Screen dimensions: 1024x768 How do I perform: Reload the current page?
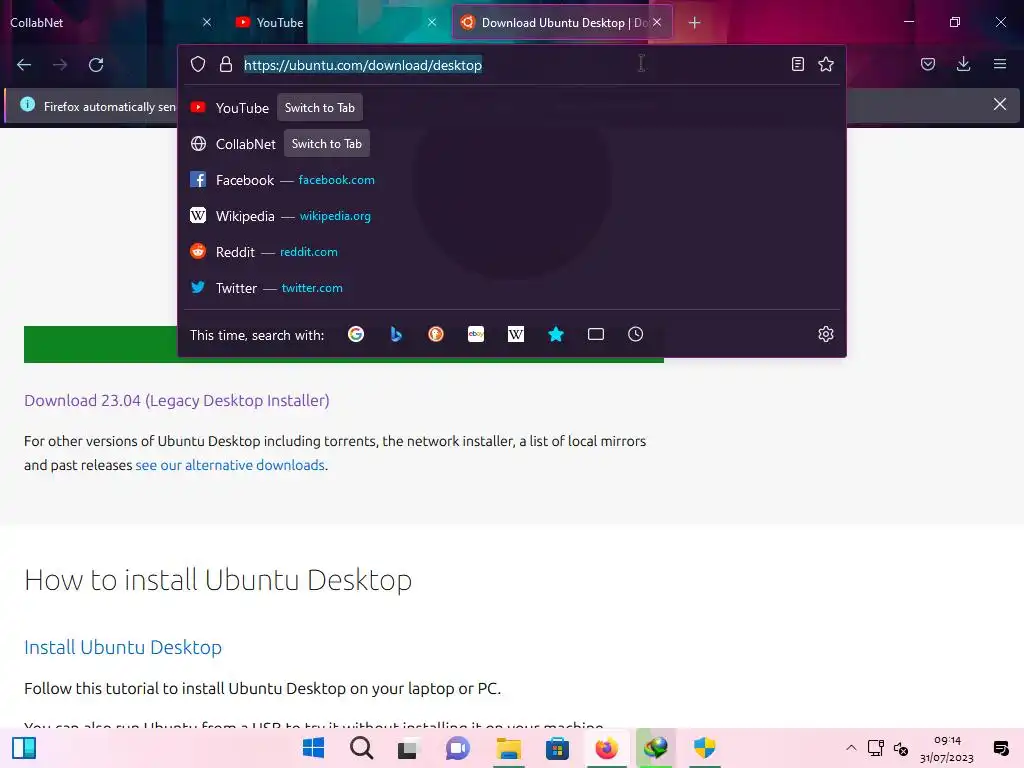(96, 65)
